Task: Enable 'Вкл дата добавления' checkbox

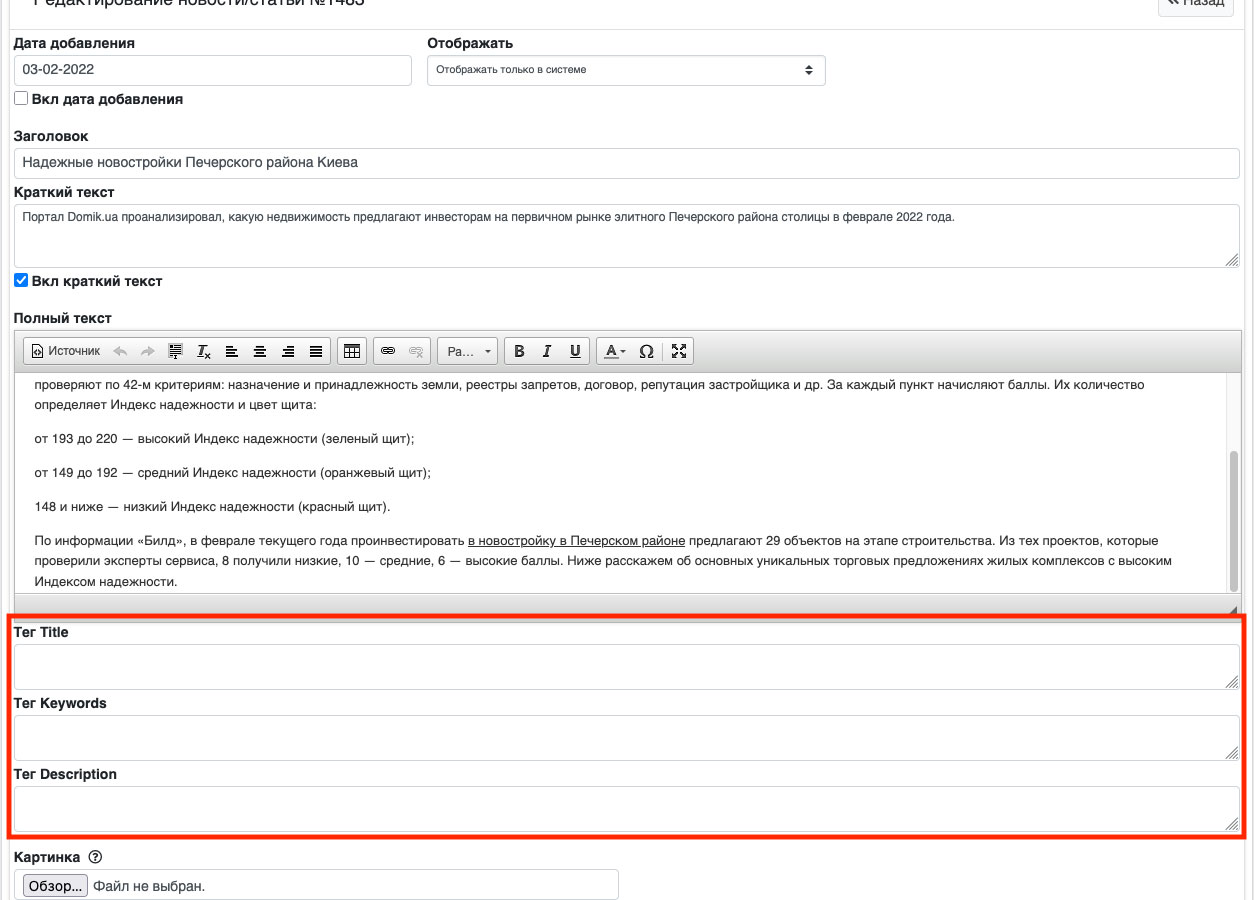Action: 21,99
